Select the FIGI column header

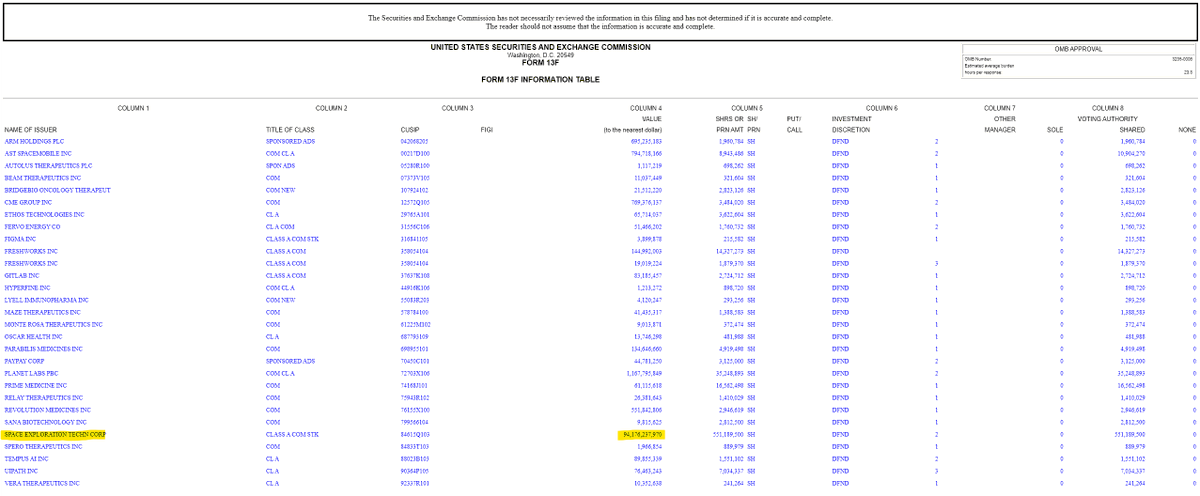[x=487, y=129]
